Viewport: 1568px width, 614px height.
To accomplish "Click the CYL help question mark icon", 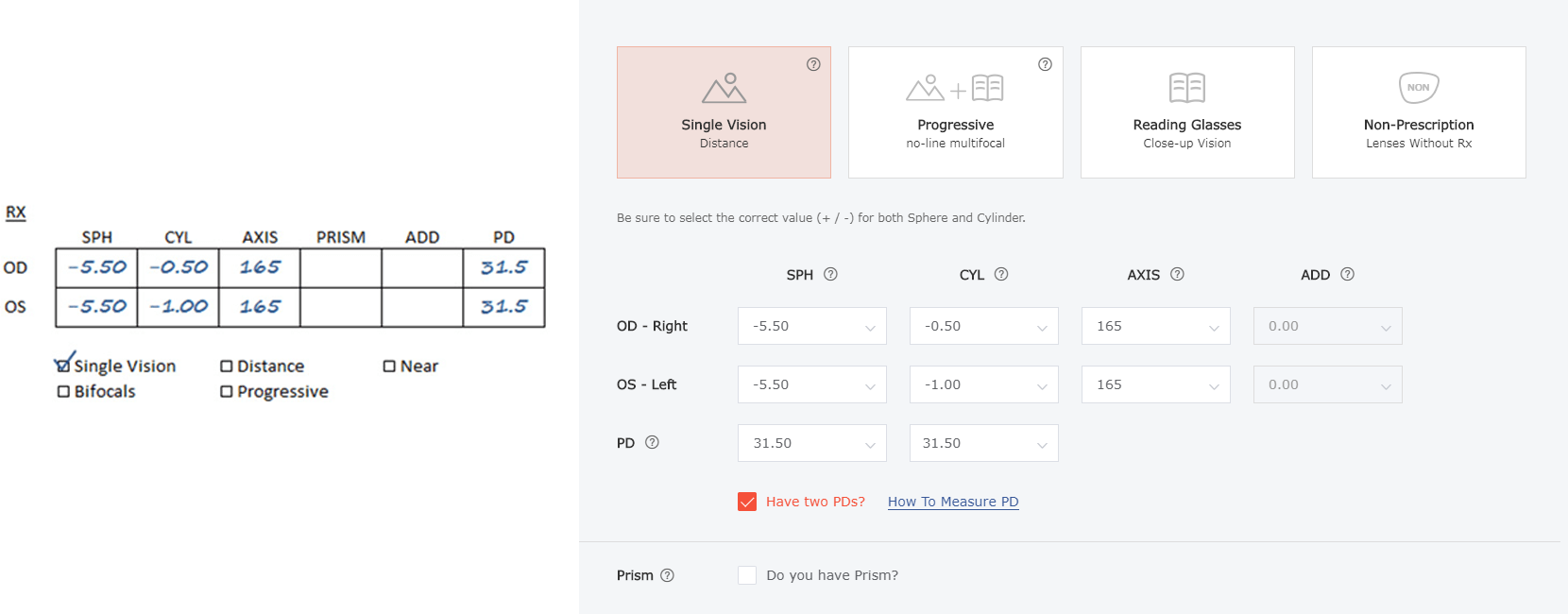I will 1001,274.
